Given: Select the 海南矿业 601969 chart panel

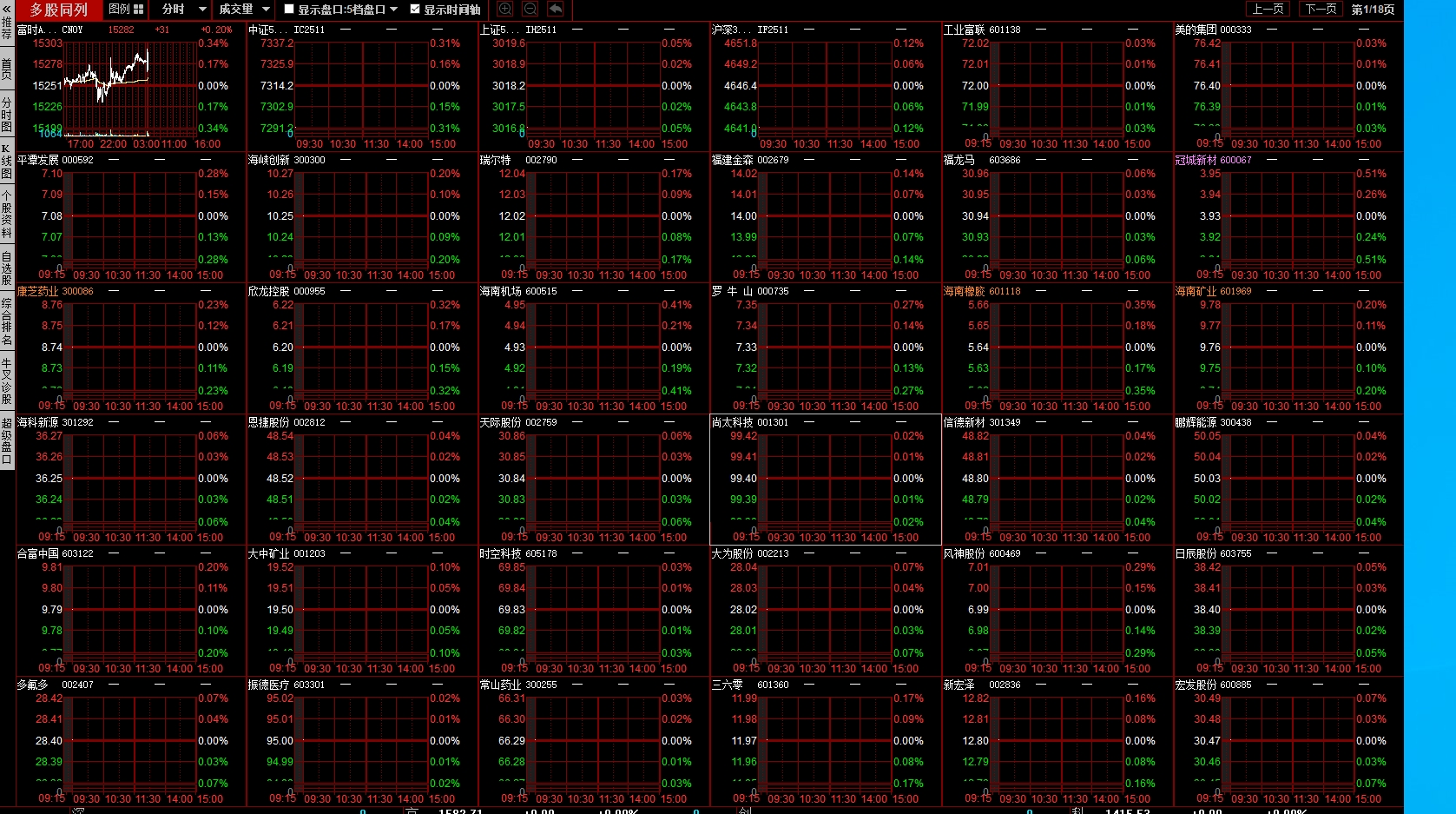Looking at the screenshot, I should click(1288, 348).
